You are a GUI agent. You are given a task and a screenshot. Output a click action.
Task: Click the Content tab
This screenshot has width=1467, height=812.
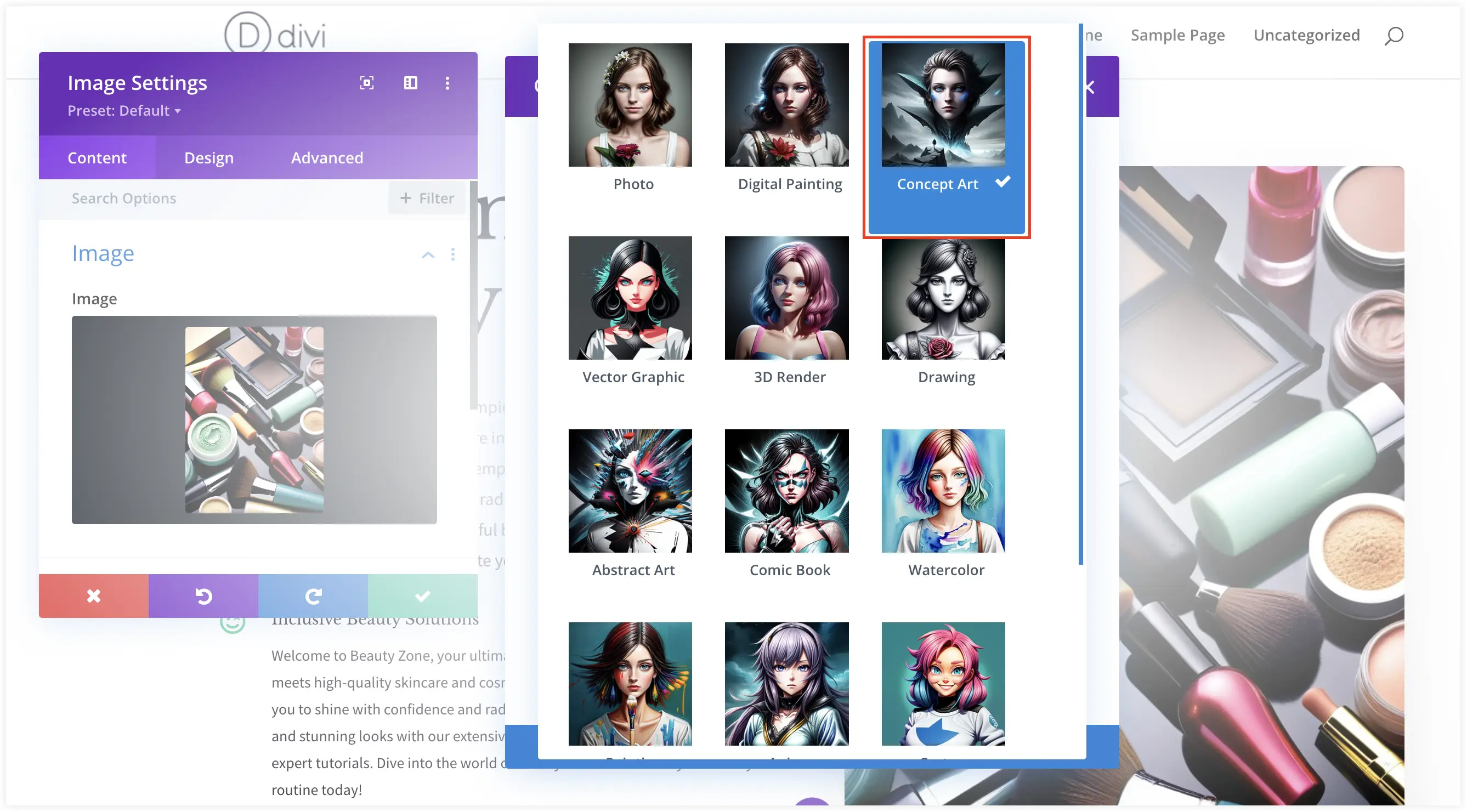click(x=97, y=157)
